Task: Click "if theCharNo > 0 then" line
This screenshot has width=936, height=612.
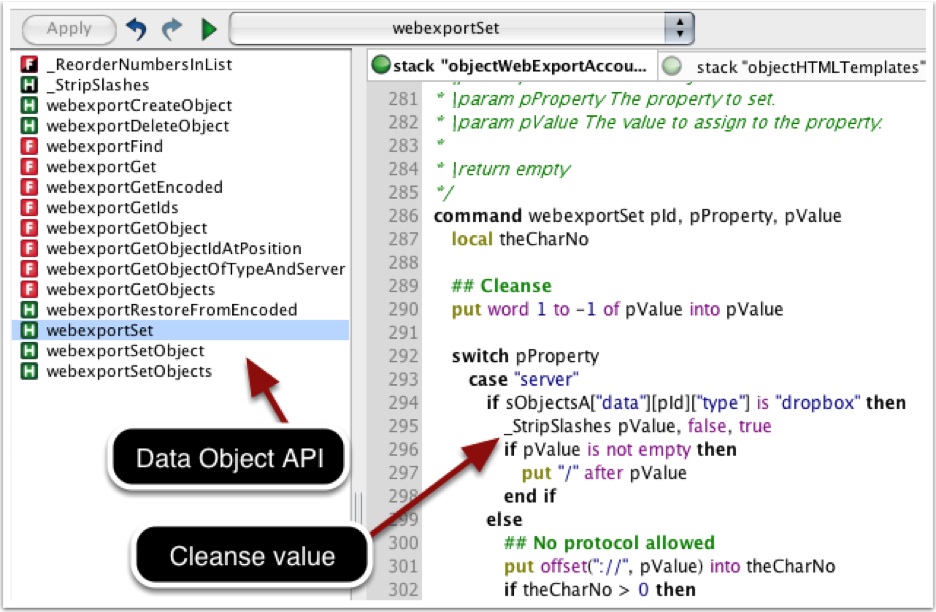Action: click(x=600, y=589)
